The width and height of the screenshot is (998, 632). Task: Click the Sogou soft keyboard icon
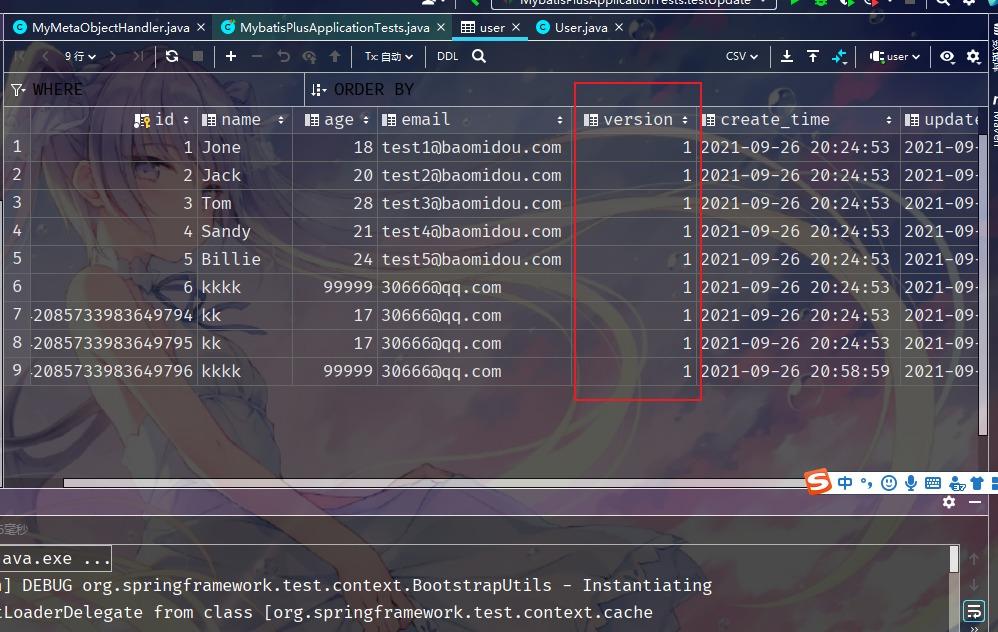pyautogui.click(x=933, y=483)
